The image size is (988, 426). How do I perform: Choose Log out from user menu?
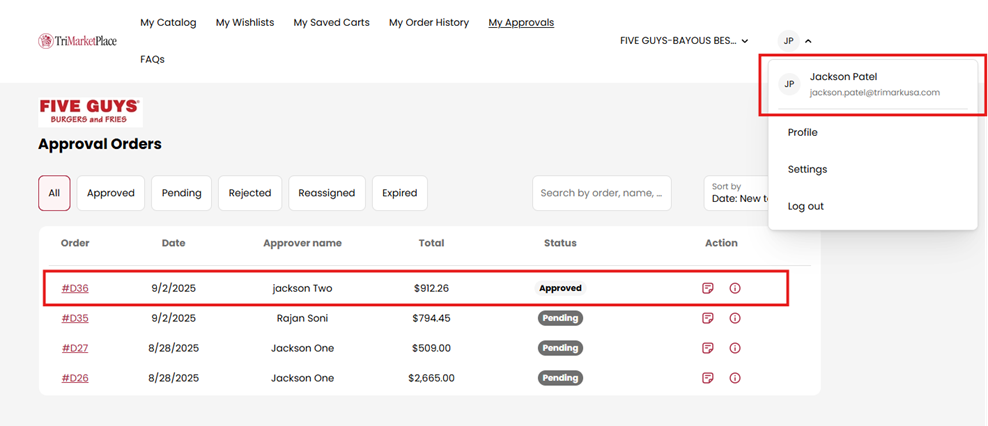(x=806, y=206)
